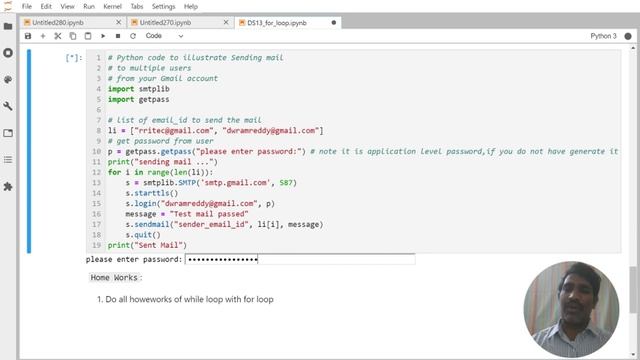This screenshot has height=360, width=640.
Task: Click the 's.starttls()' code line
Action: (x=151, y=193)
